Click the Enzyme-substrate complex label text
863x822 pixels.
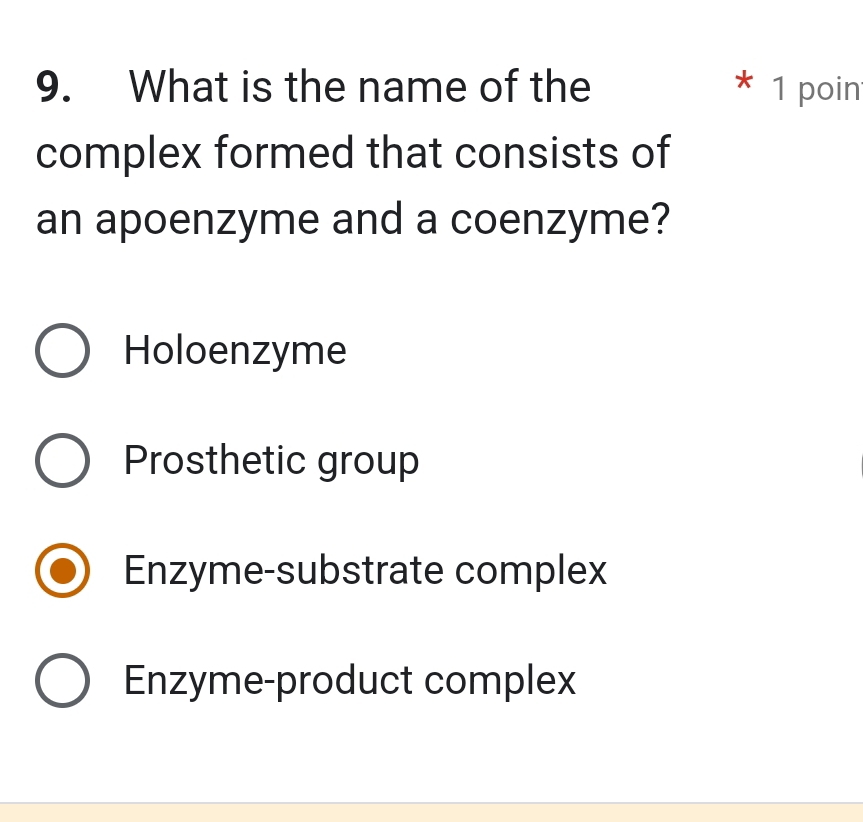[x=365, y=570]
